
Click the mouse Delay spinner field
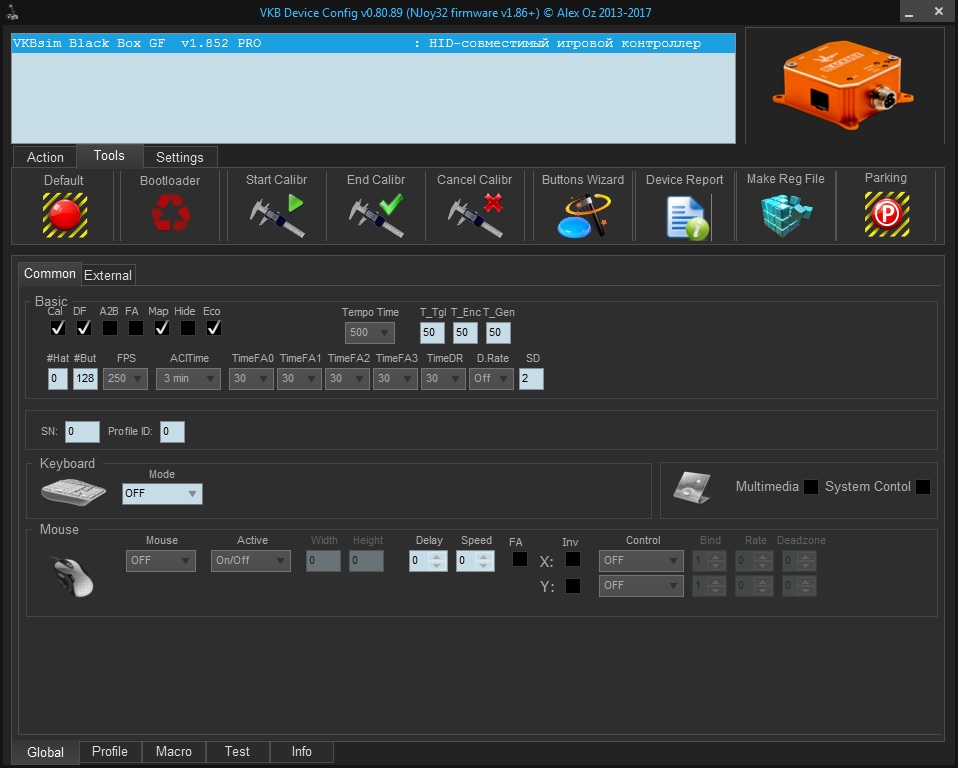428,561
